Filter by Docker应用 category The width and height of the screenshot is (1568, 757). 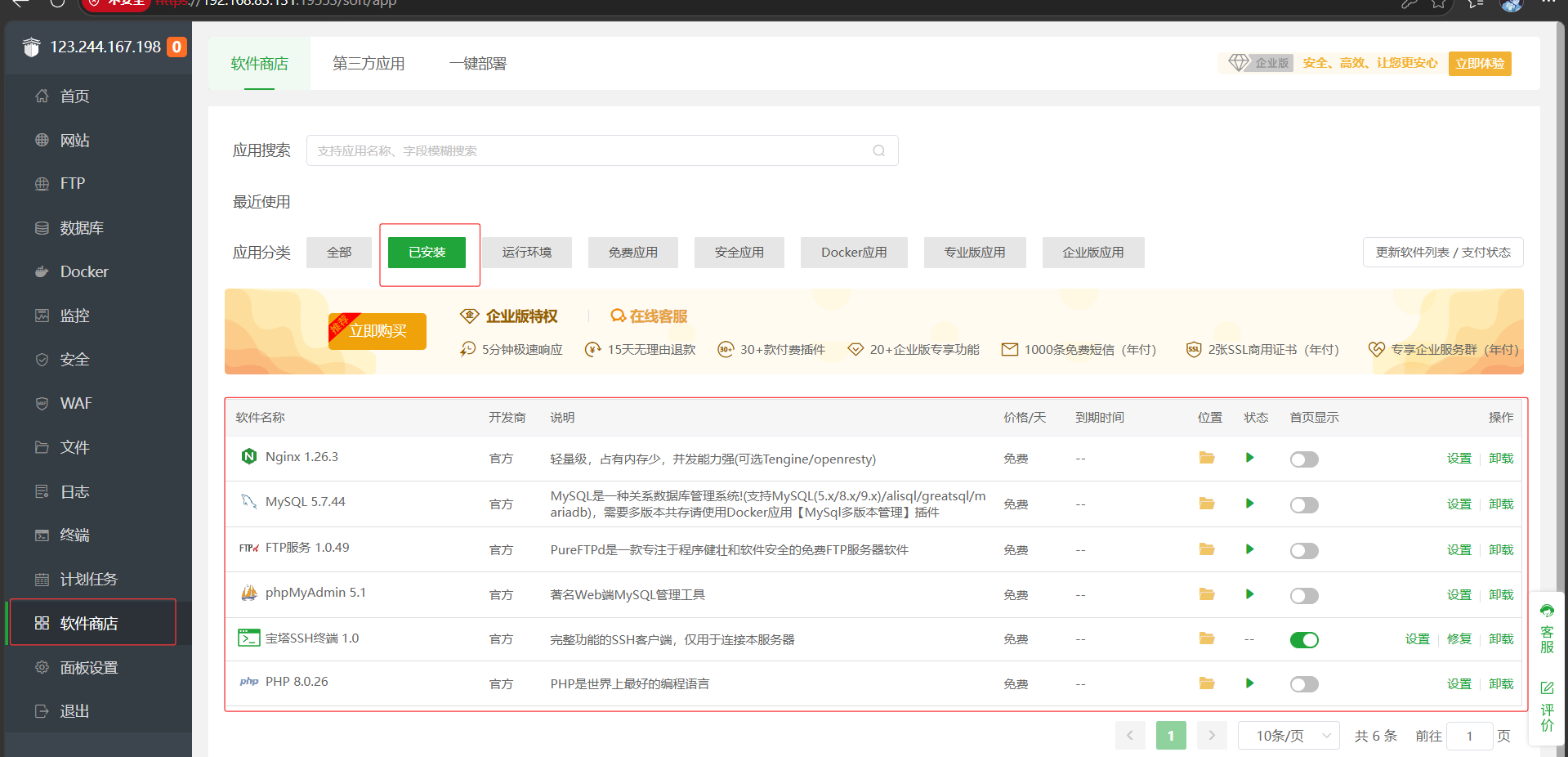tap(854, 253)
